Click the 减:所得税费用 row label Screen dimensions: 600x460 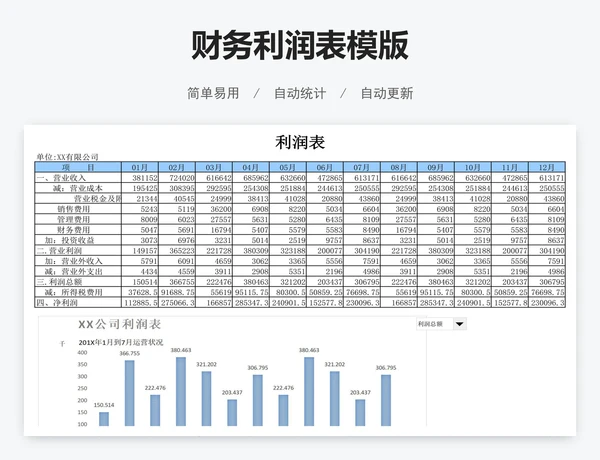click(x=78, y=292)
